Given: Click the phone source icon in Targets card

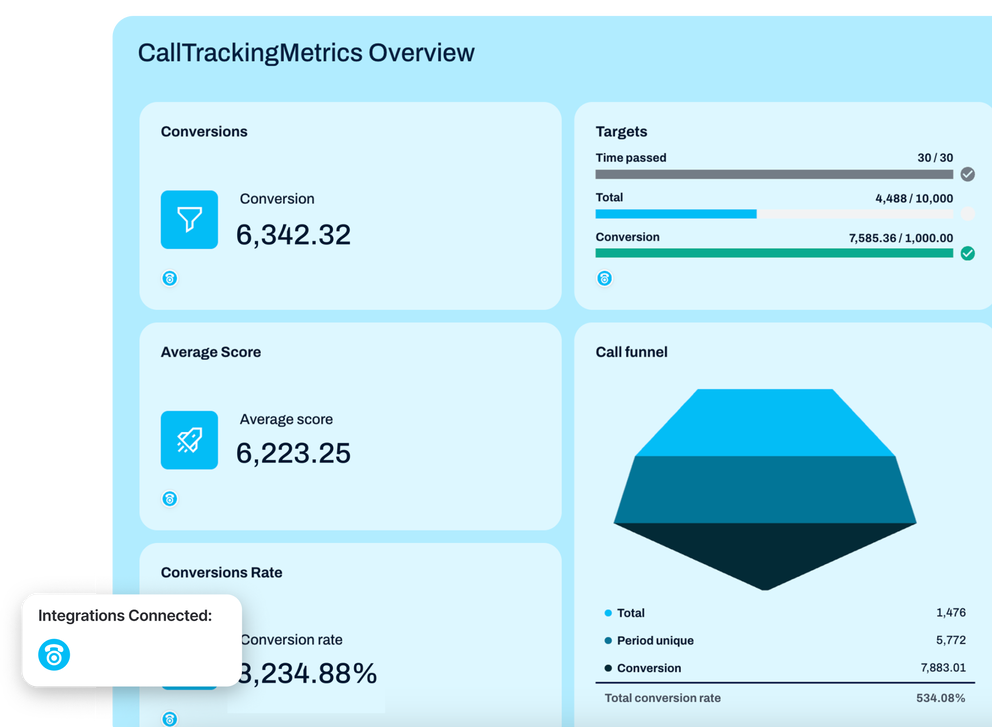Looking at the screenshot, I should pyautogui.click(x=604, y=278).
